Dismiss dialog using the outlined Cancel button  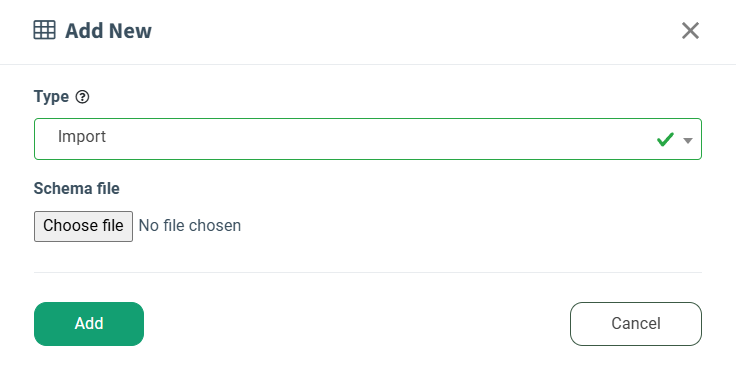coord(636,324)
